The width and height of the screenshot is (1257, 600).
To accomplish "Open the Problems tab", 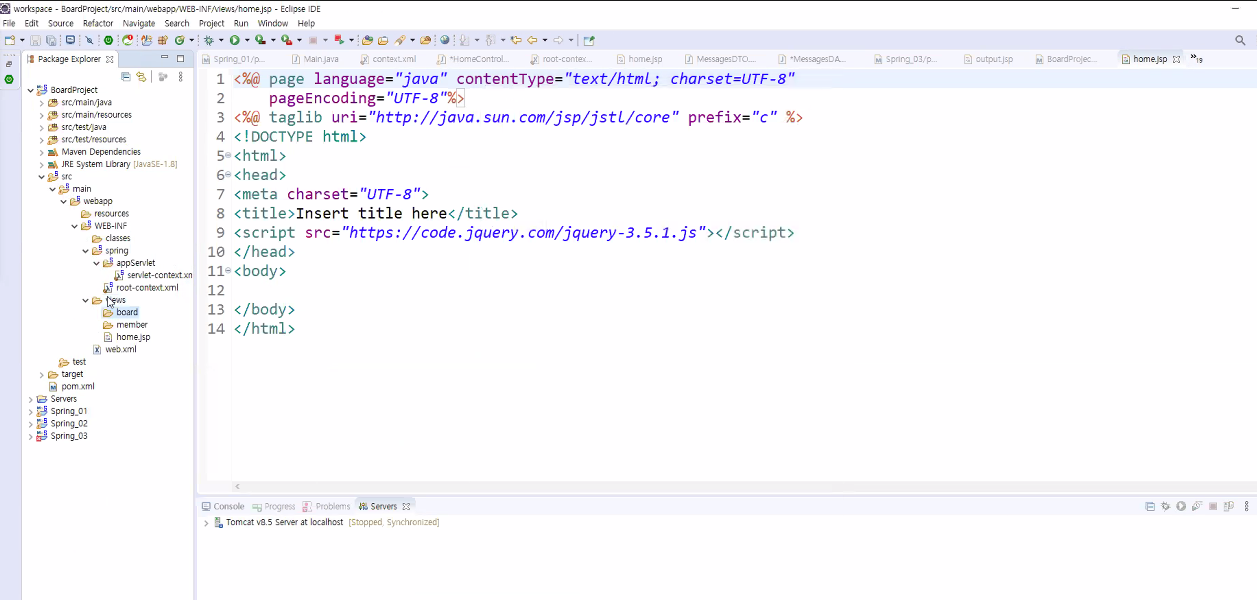I will tap(327, 507).
